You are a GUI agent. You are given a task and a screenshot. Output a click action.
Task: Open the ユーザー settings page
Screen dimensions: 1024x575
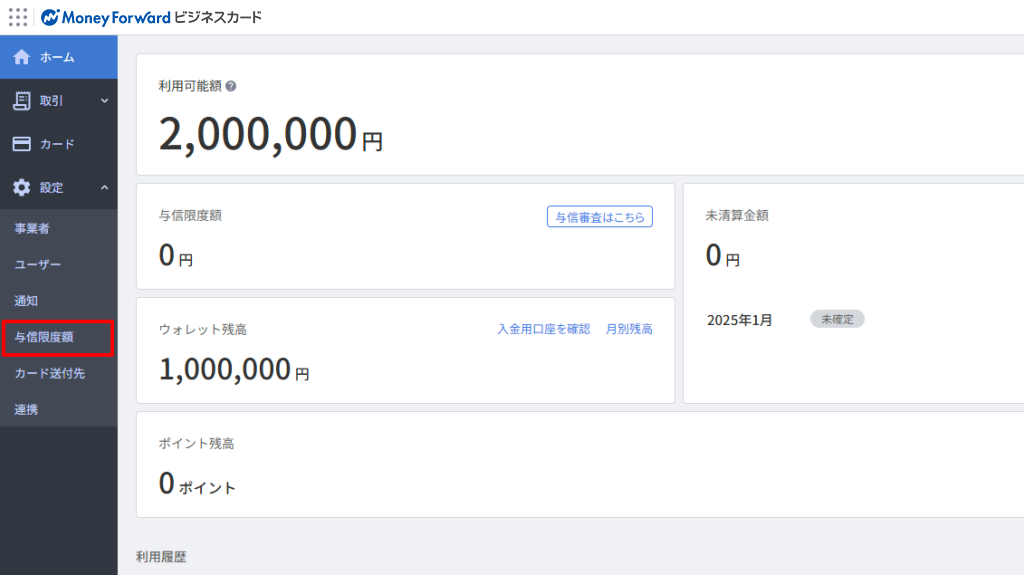[38, 265]
